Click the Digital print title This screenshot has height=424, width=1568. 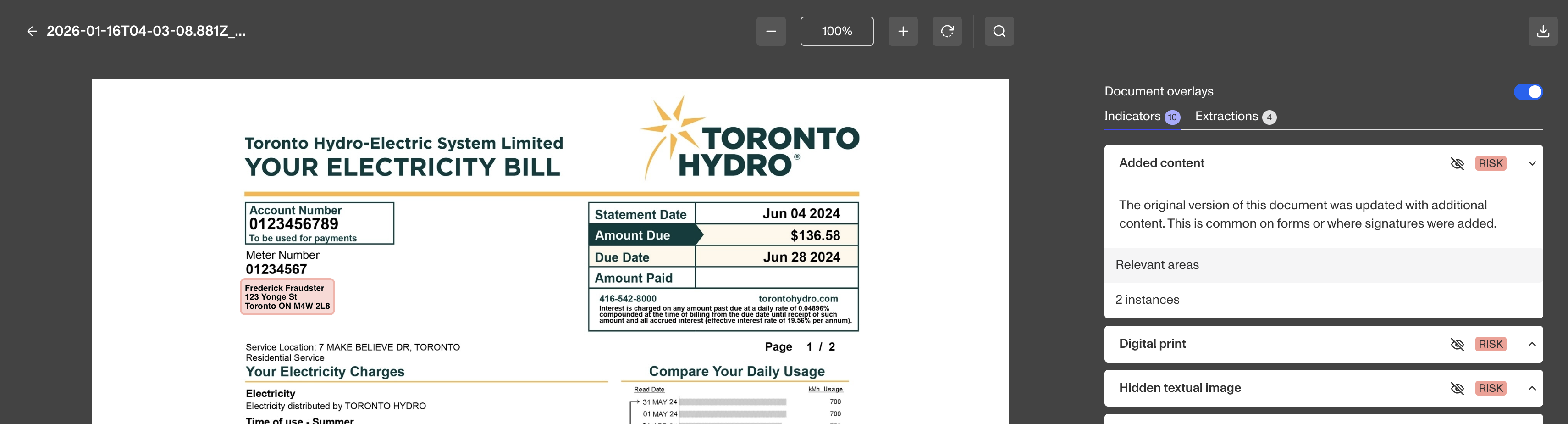[x=1152, y=344]
